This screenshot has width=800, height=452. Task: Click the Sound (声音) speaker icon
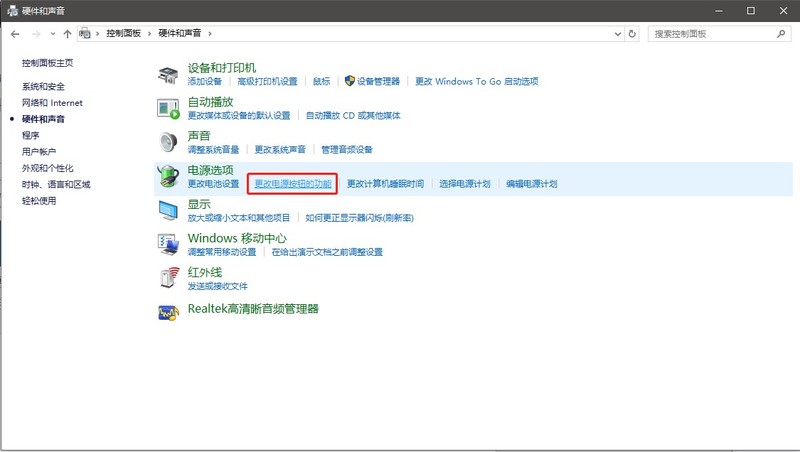(x=168, y=142)
